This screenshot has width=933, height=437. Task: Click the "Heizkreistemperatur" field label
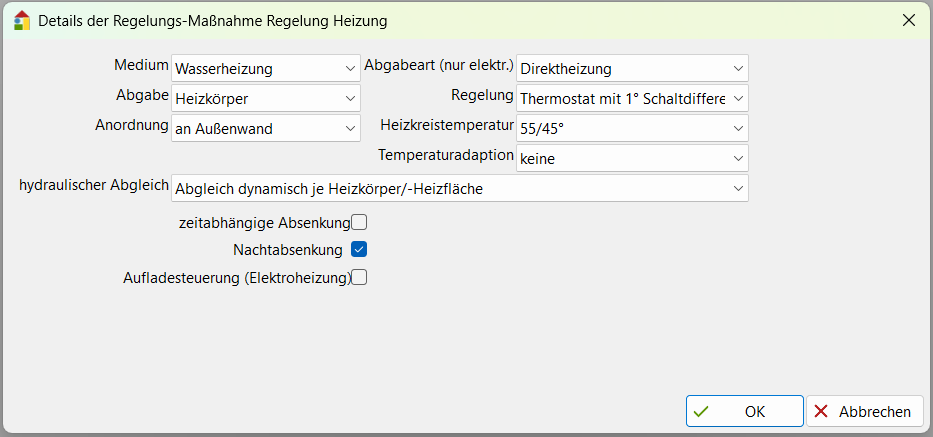(x=447, y=126)
